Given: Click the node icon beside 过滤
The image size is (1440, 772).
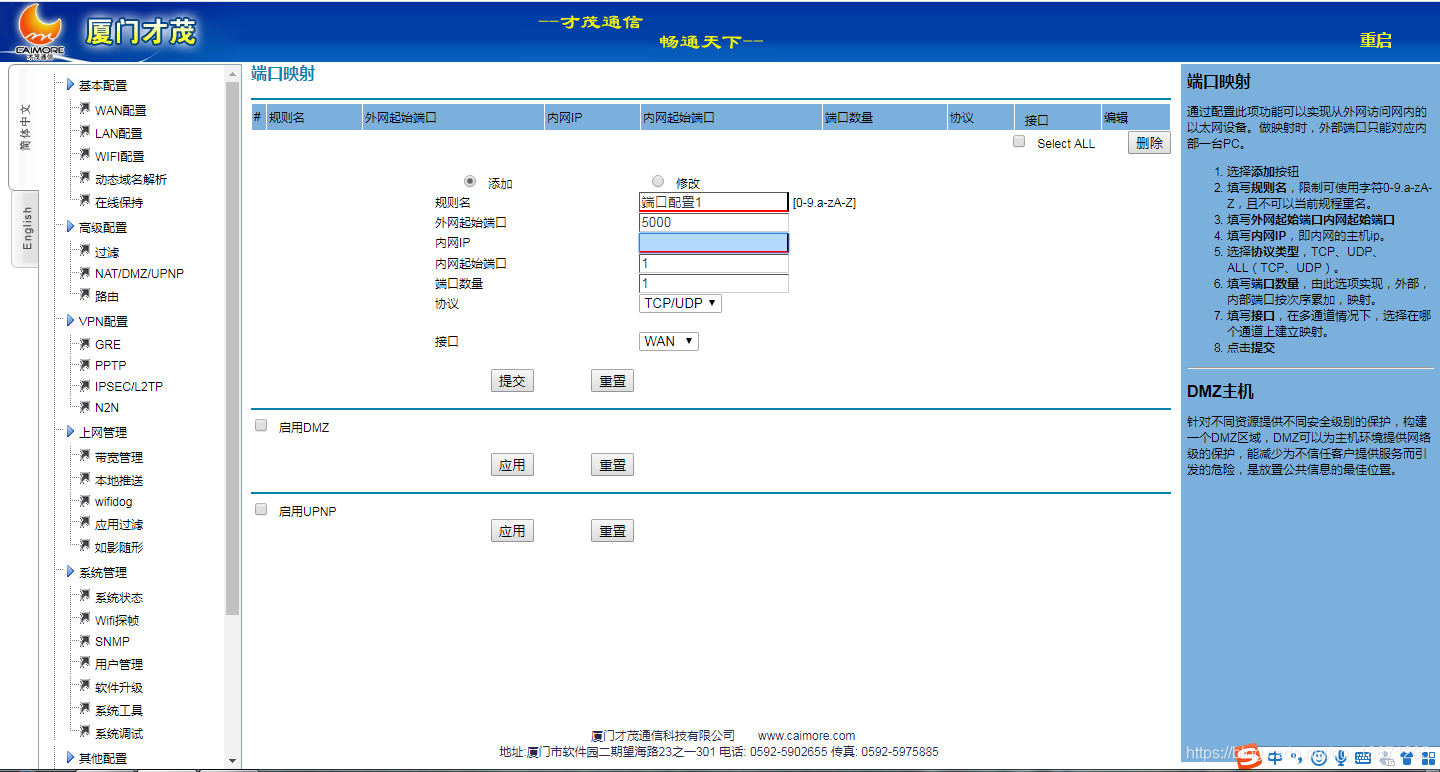Looking at the screenshot, I should [85, 251].
